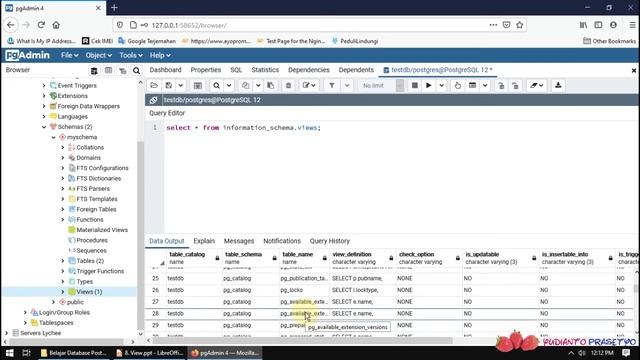Open the copy options dropdown
Viewport: 640px width, 360px height.
258,85
